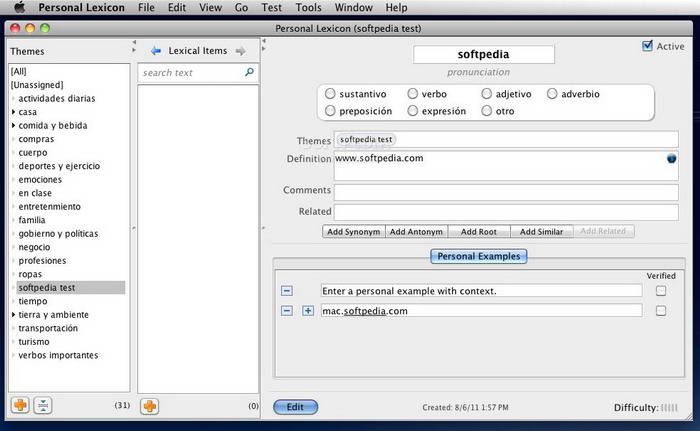Select the adverbio radio button
700x431 pixels.
[552, 93]
